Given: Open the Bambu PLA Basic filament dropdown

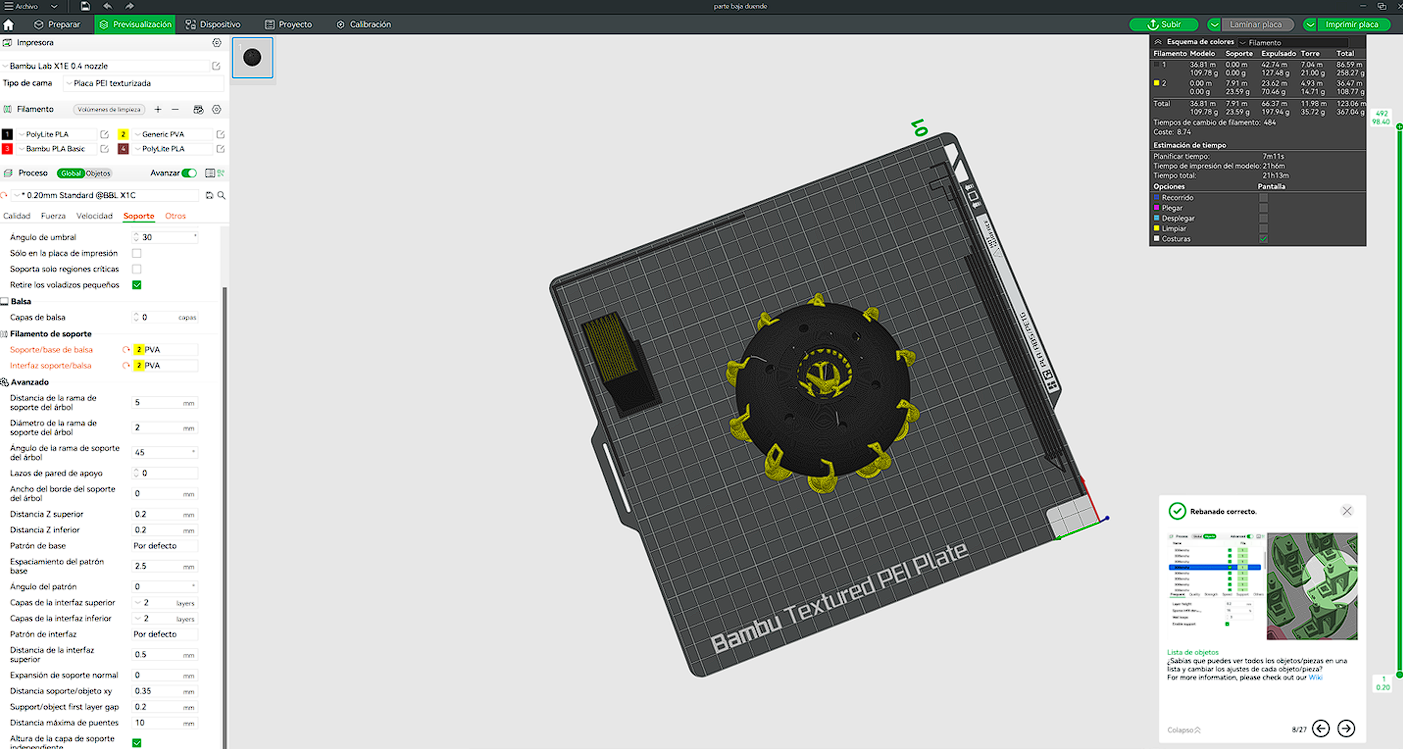Looking at the screenshot, I should pyautogui.click(x=56, y=149).
